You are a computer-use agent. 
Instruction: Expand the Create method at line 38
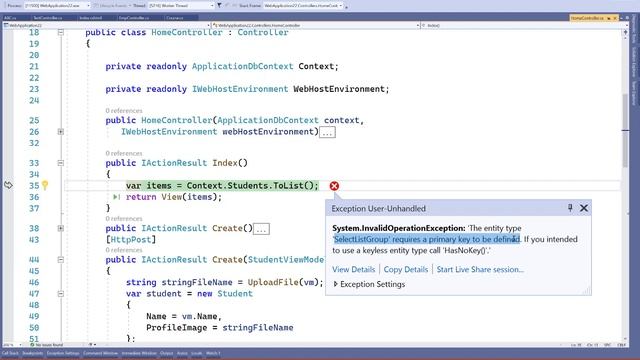pos(60,228)
